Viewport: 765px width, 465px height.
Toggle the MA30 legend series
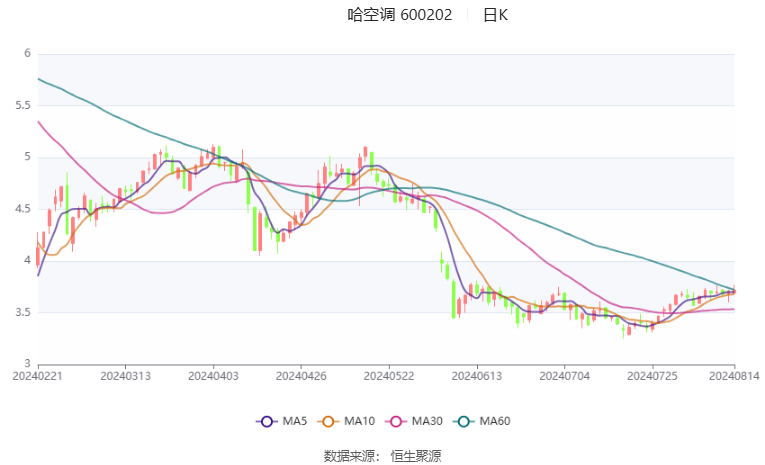pyautogui.click(x=414, y=421)
